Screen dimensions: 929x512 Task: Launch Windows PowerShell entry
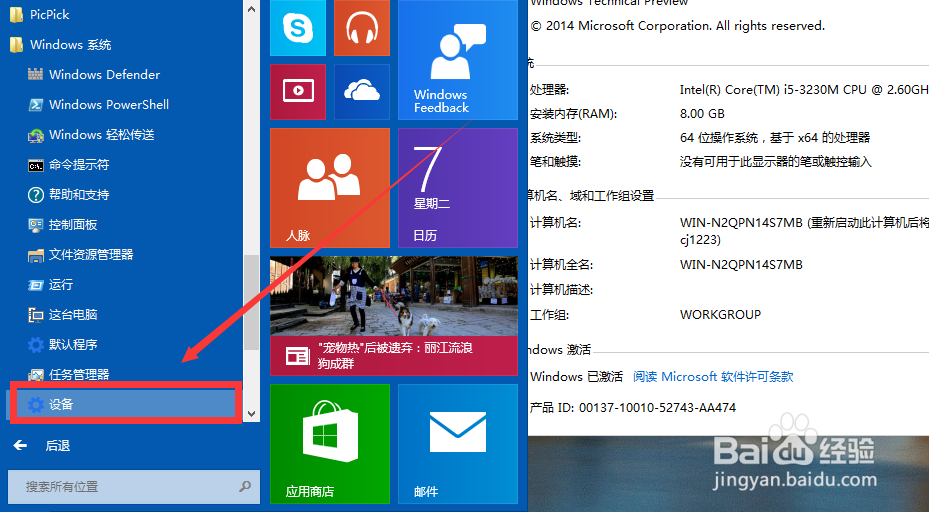[x=109, y=105]
